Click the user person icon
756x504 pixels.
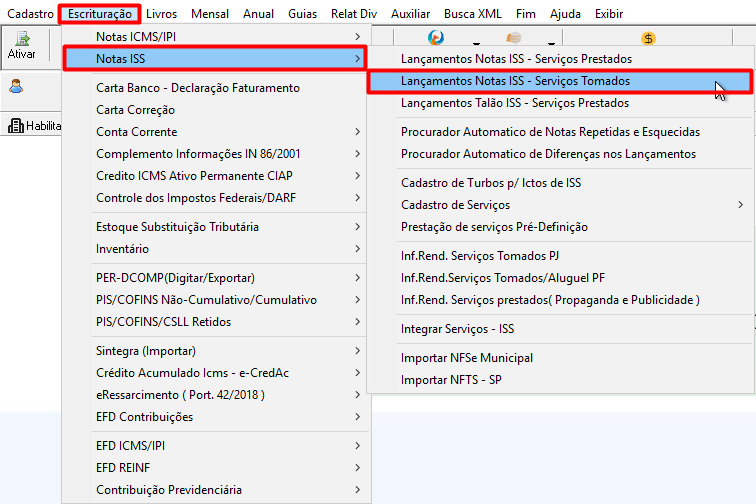point(16,86)
